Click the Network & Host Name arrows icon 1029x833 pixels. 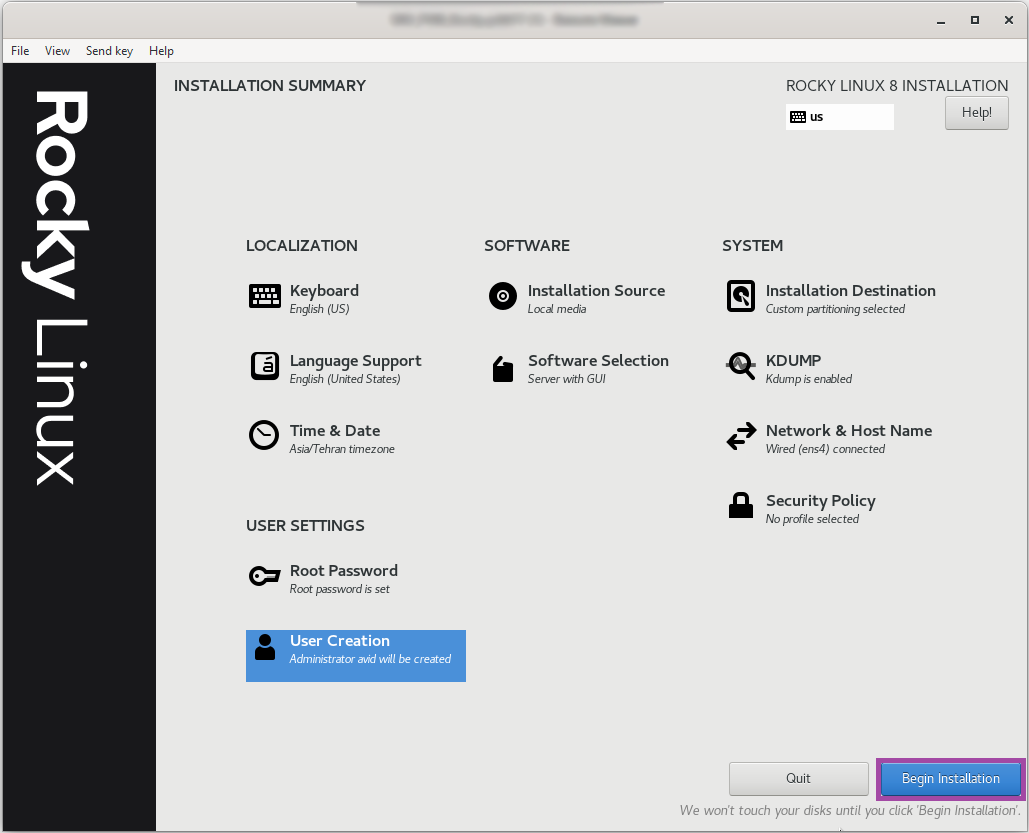[x=741, y=437]
